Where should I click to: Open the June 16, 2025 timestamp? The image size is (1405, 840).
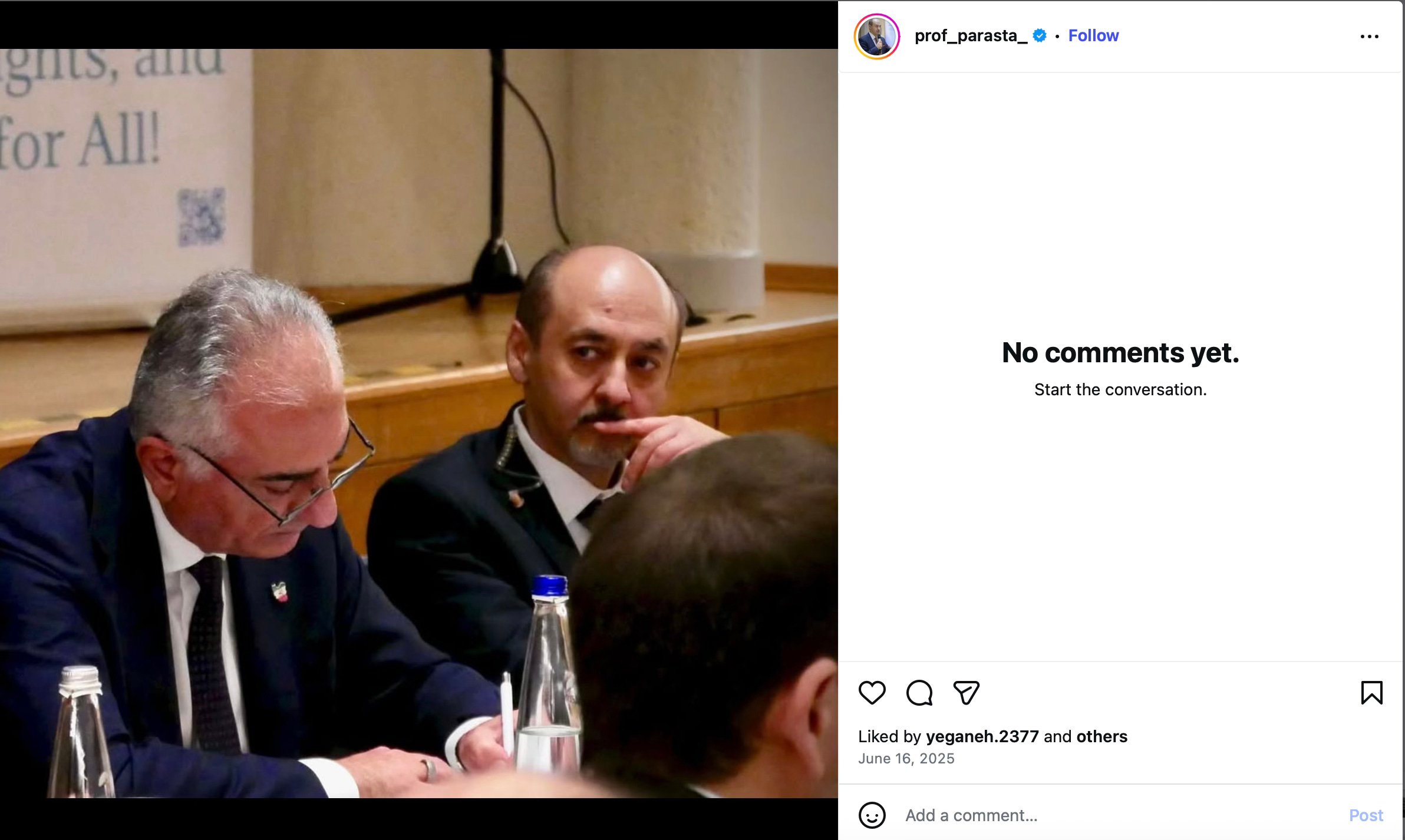(906, 759)
